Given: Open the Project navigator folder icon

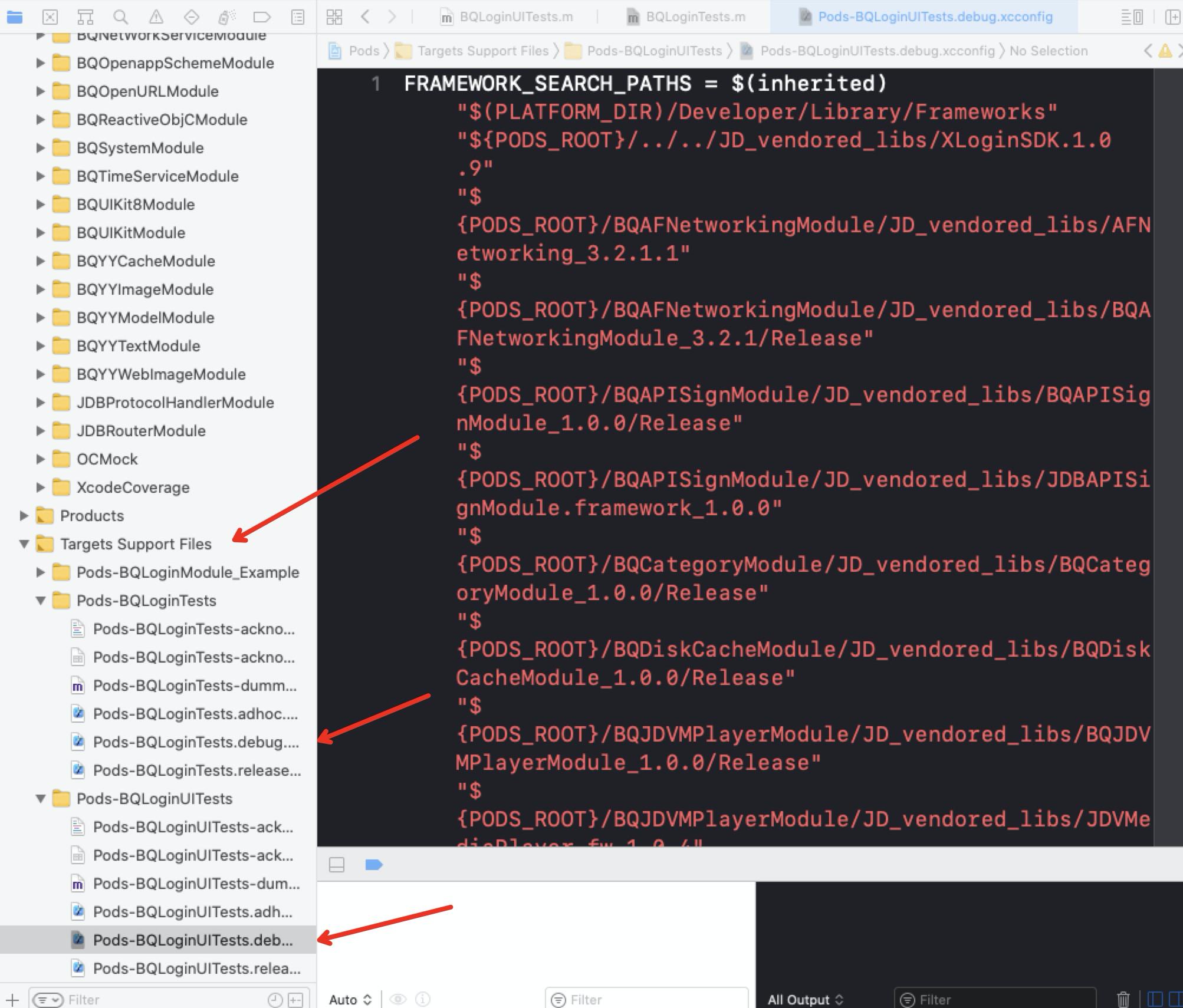Looking at the screenshot, I should coord(16,17).
